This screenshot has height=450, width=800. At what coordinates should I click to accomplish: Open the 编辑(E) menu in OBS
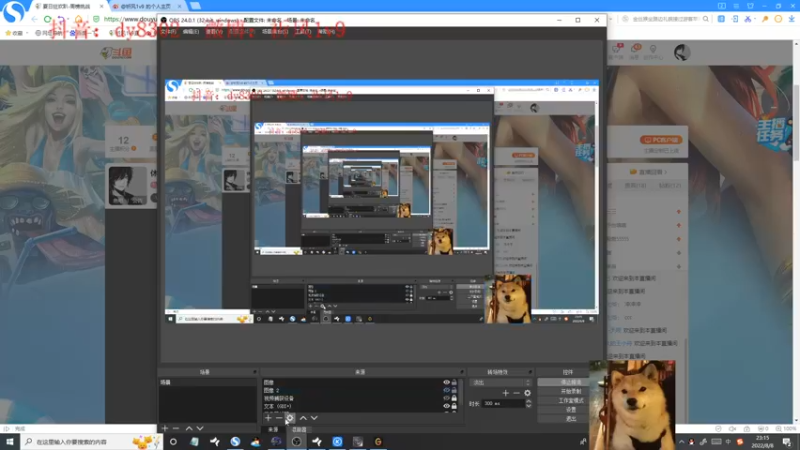click(x=191, y=32)
